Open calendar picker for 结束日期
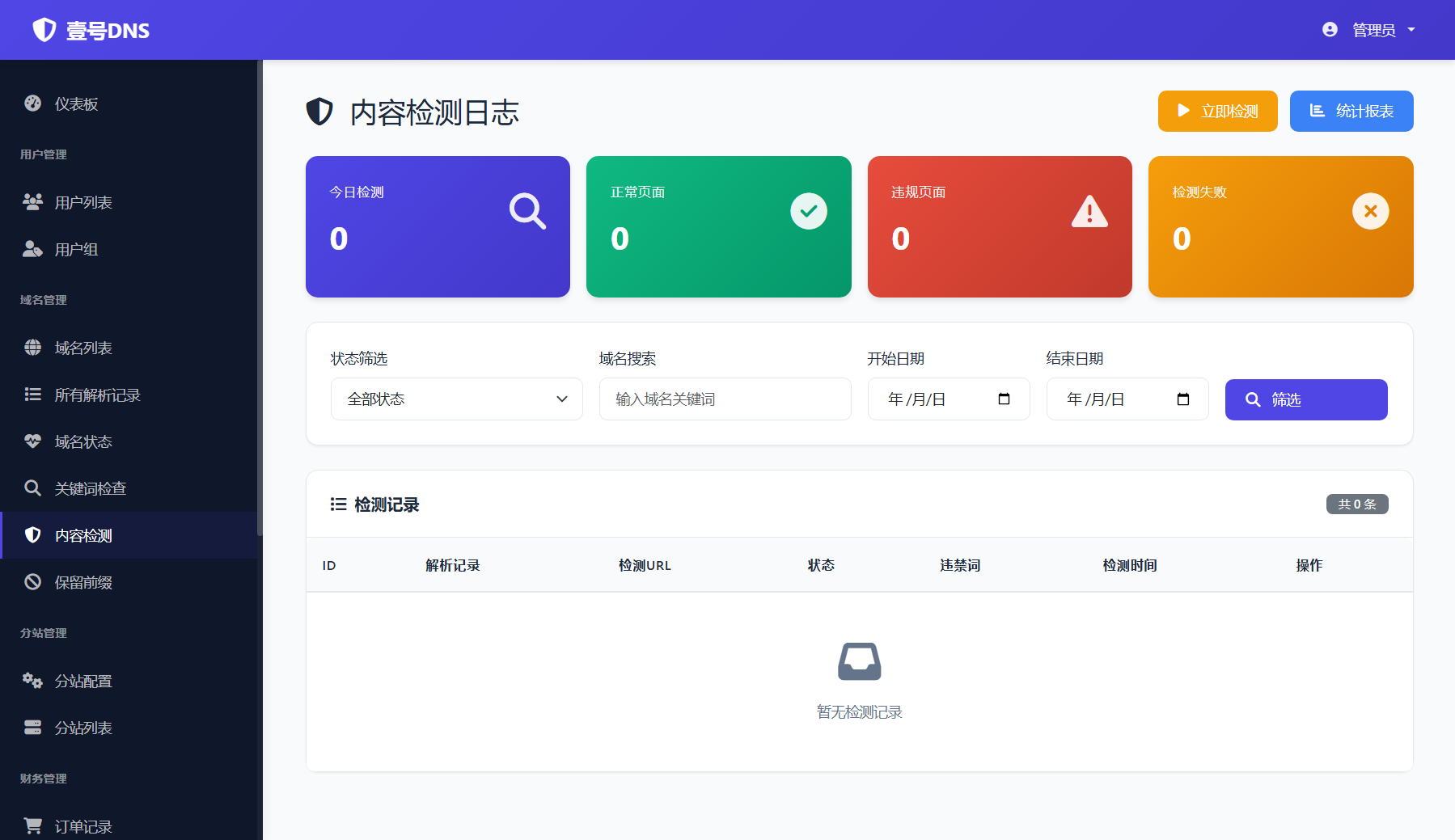The width and height of the screenshot is (1455, 840). point(1182,399)
